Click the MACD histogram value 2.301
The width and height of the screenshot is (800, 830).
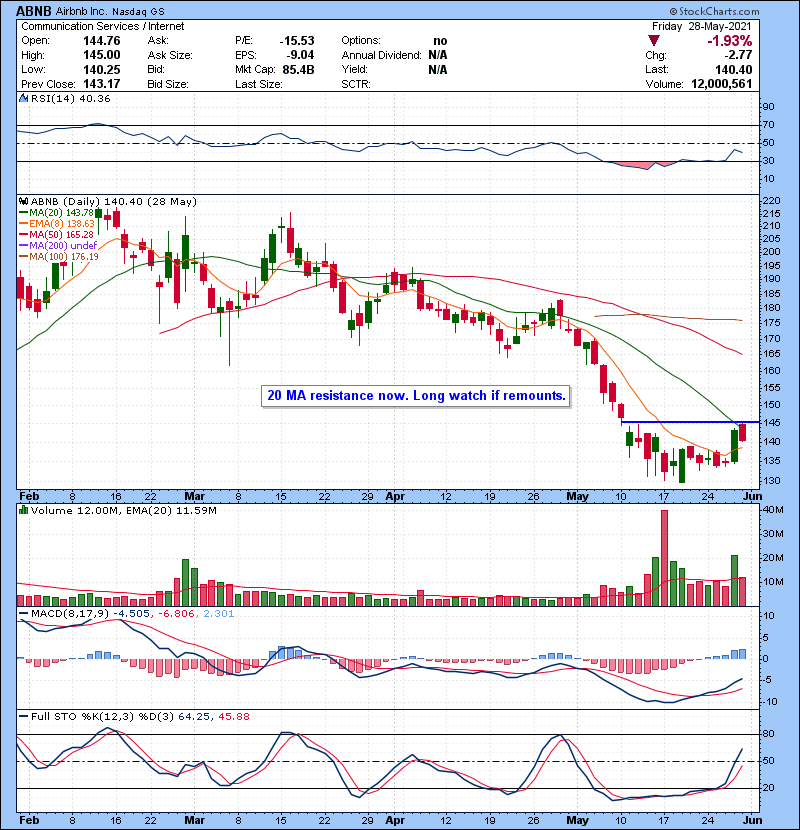218,614
